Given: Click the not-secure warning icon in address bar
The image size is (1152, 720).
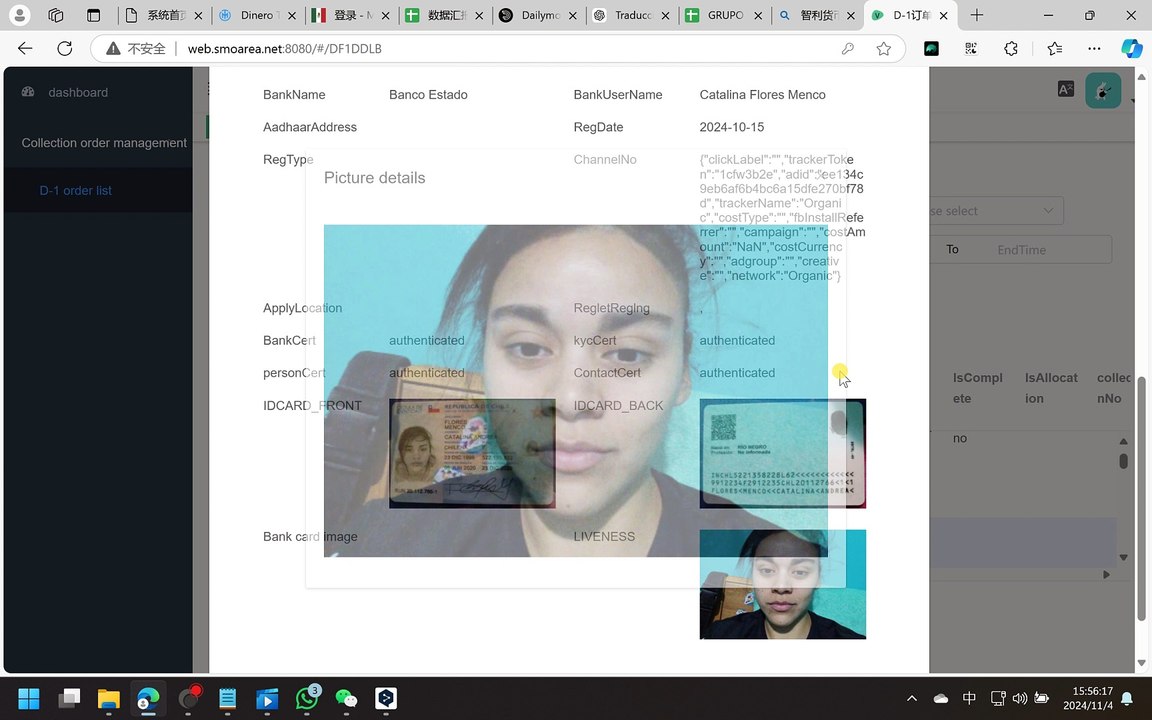Looking at the screenshot, I should [x=113, y=48].
